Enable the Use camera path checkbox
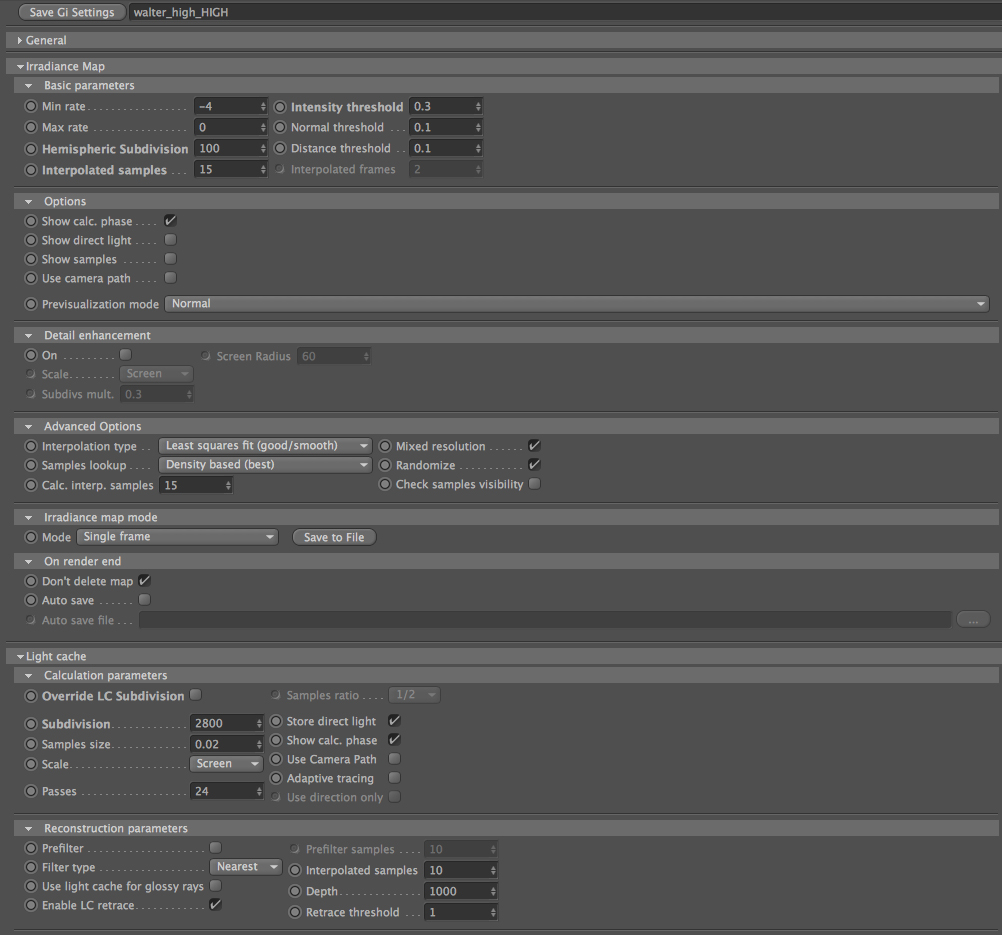Screen dimensions: 1002x935 170,278
